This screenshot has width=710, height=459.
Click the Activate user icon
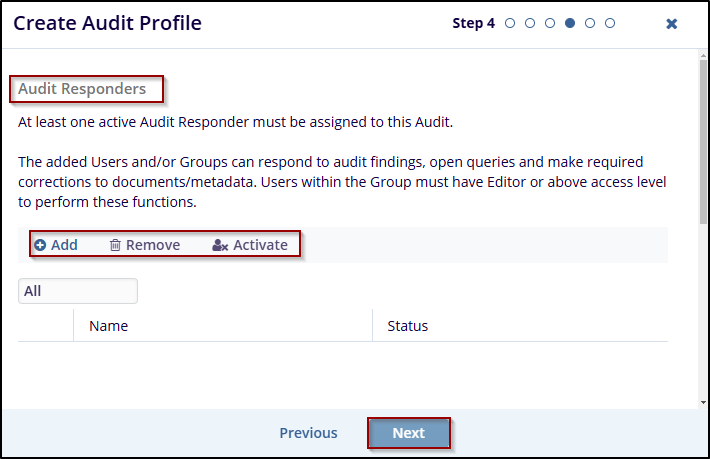point(220,245)
